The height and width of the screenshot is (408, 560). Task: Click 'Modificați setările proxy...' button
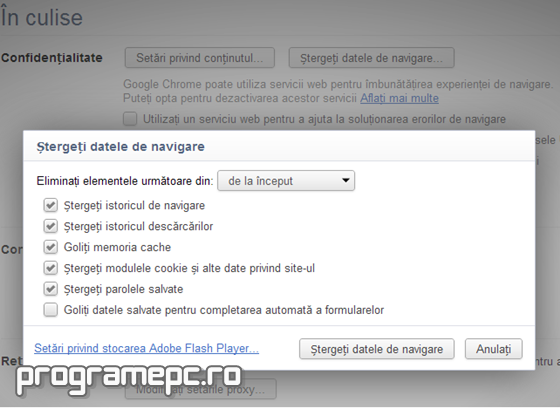coord(201,389)
